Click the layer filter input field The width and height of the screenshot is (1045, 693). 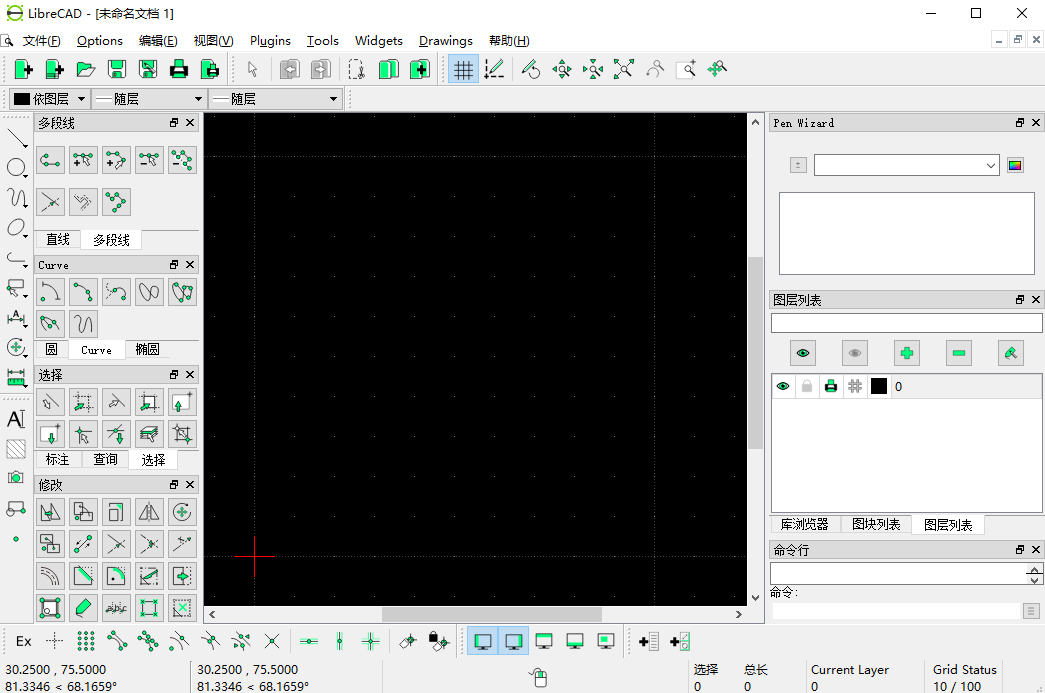coord(906,323)
